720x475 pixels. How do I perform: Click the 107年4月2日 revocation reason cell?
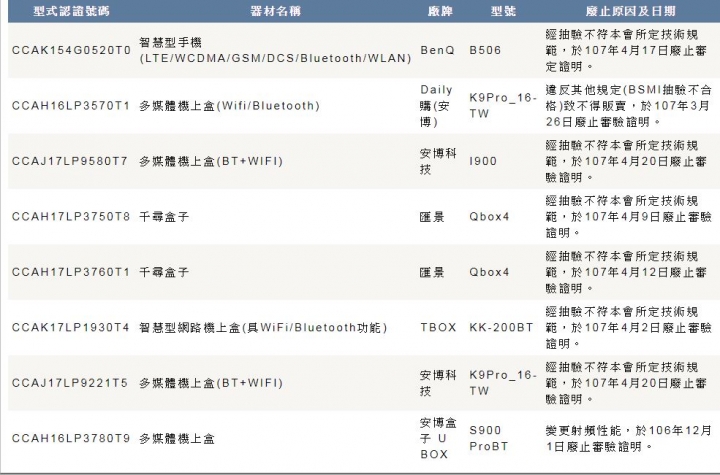pyautogui.click(x=628, y=328)
